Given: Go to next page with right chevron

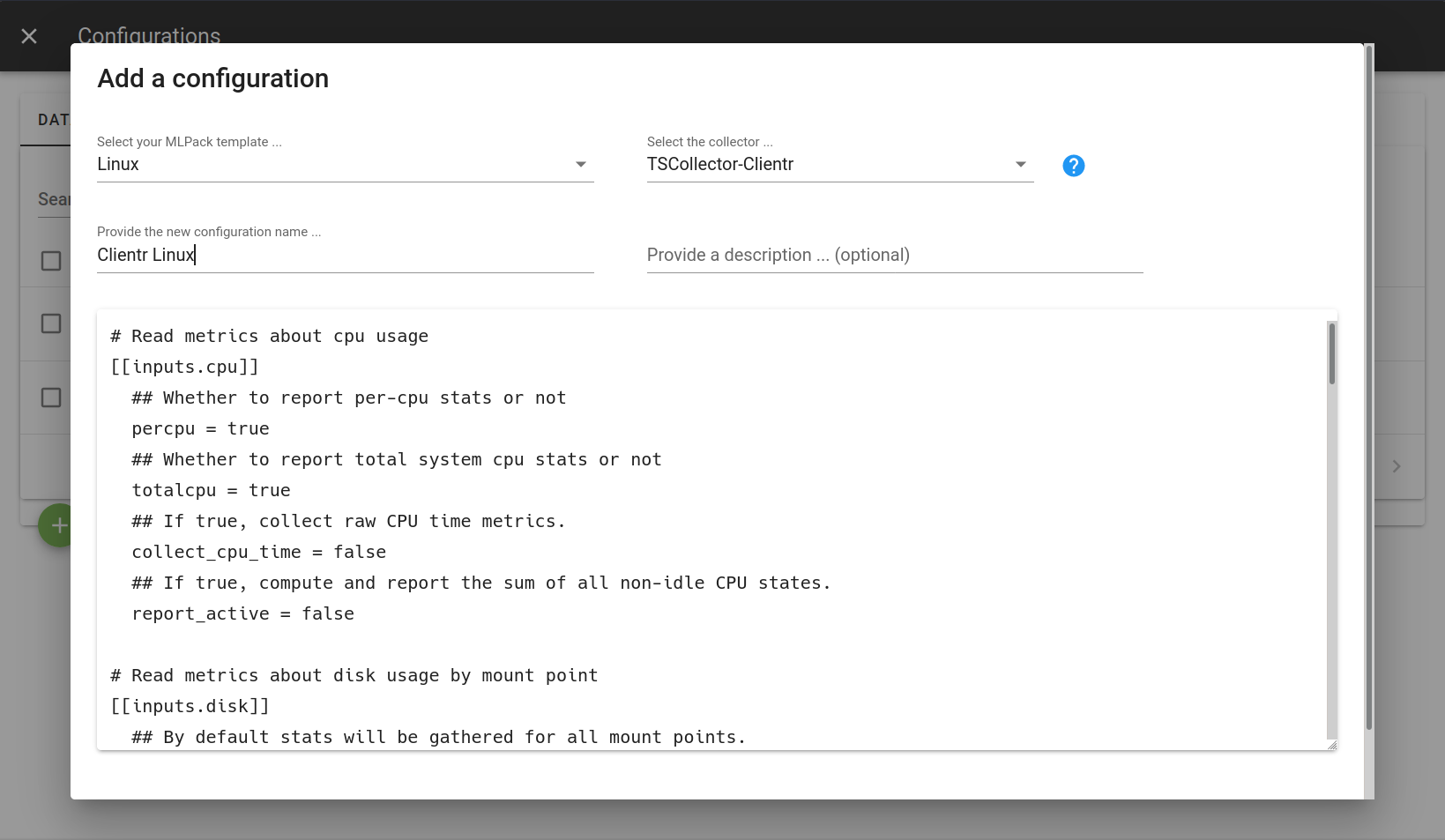Looking at the screenshot, I should 1397,466.
